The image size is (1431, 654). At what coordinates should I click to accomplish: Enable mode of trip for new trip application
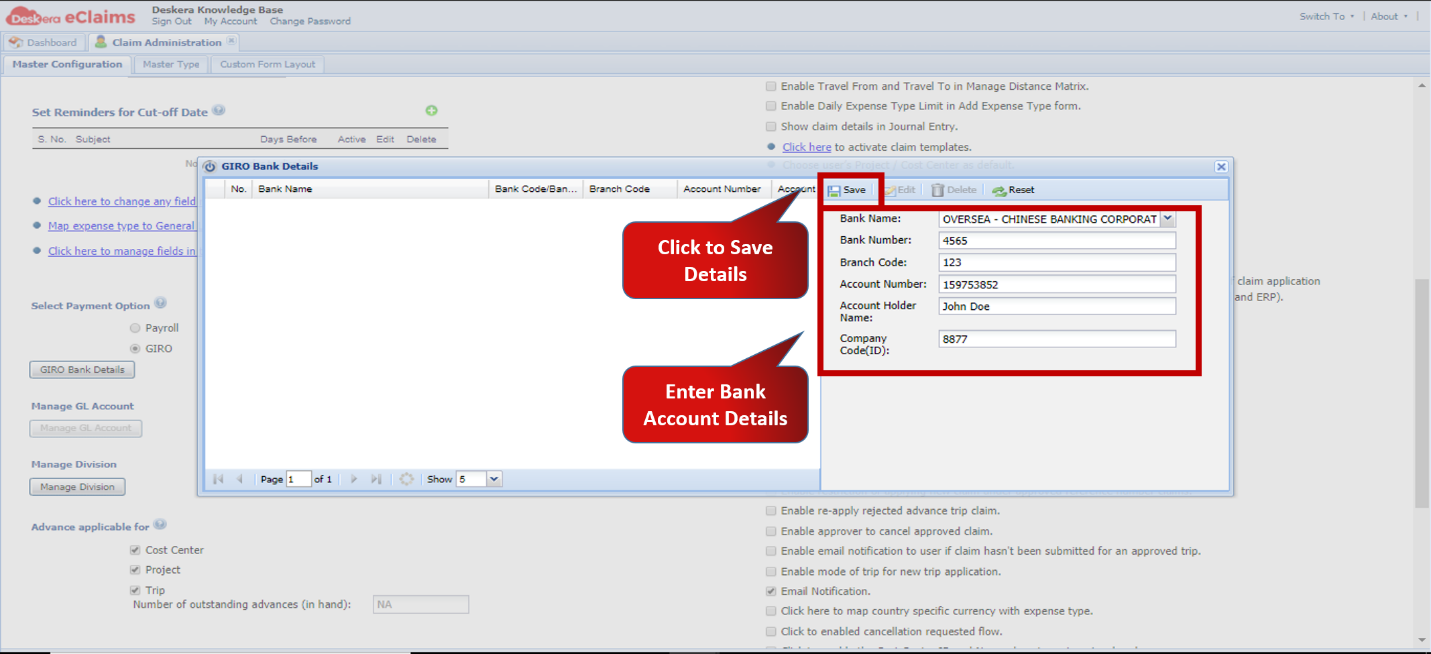[771, 572]
